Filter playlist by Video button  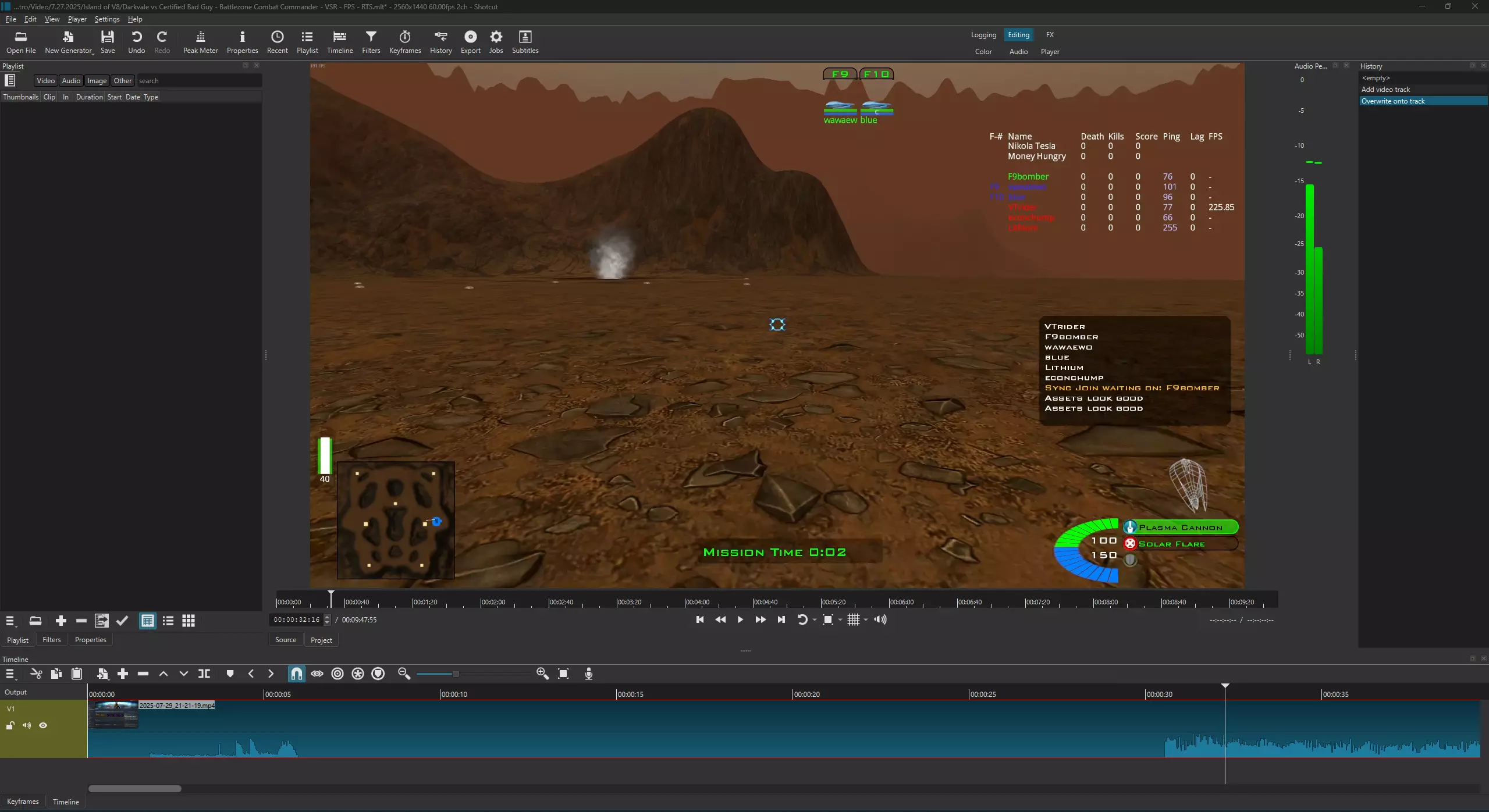[45, 81]
